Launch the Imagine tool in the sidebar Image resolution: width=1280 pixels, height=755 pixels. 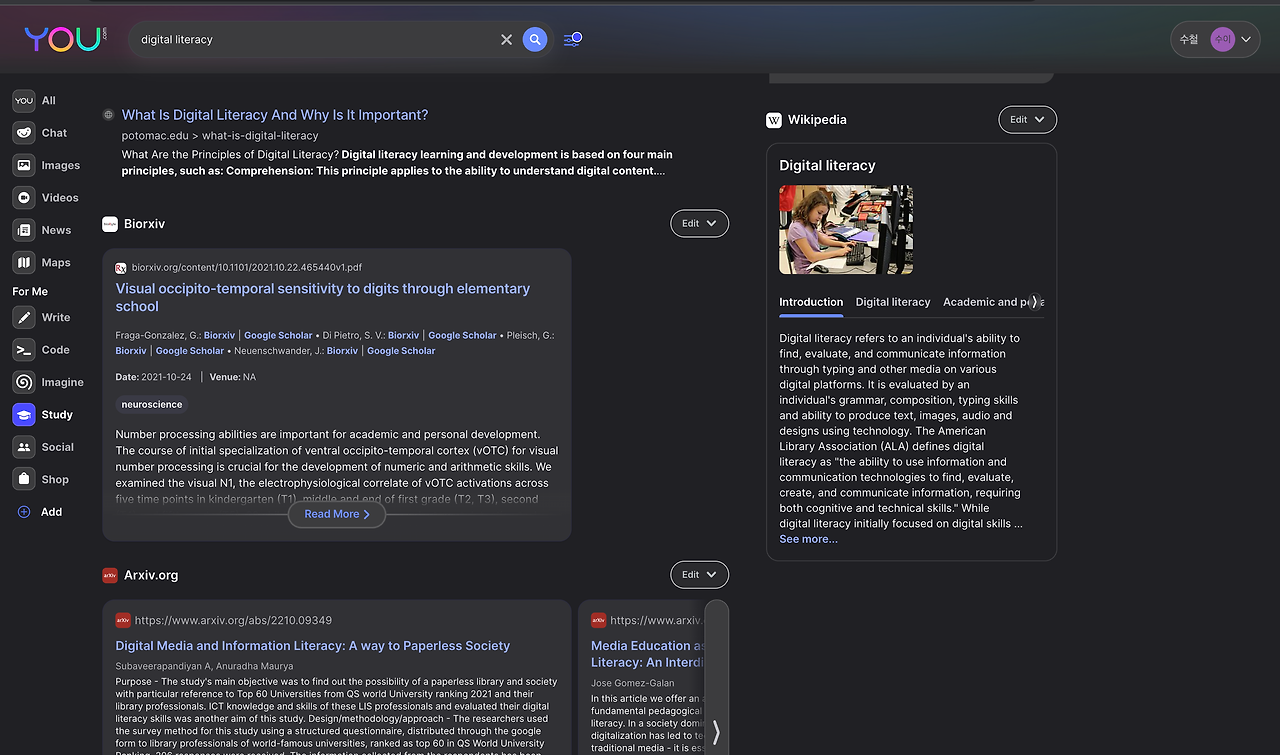tap(48, 382)
